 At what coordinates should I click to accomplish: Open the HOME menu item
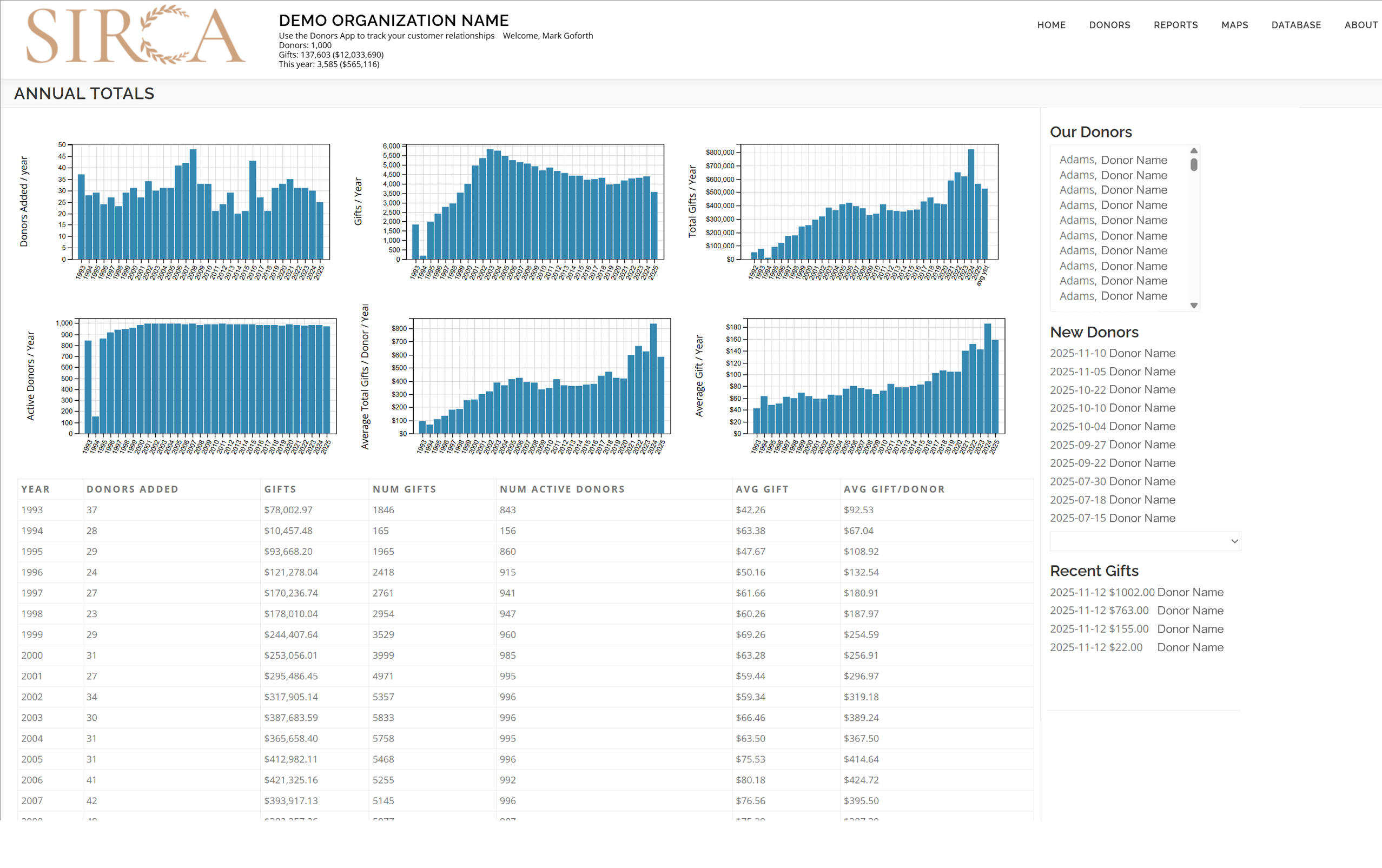coord(1051,25)
